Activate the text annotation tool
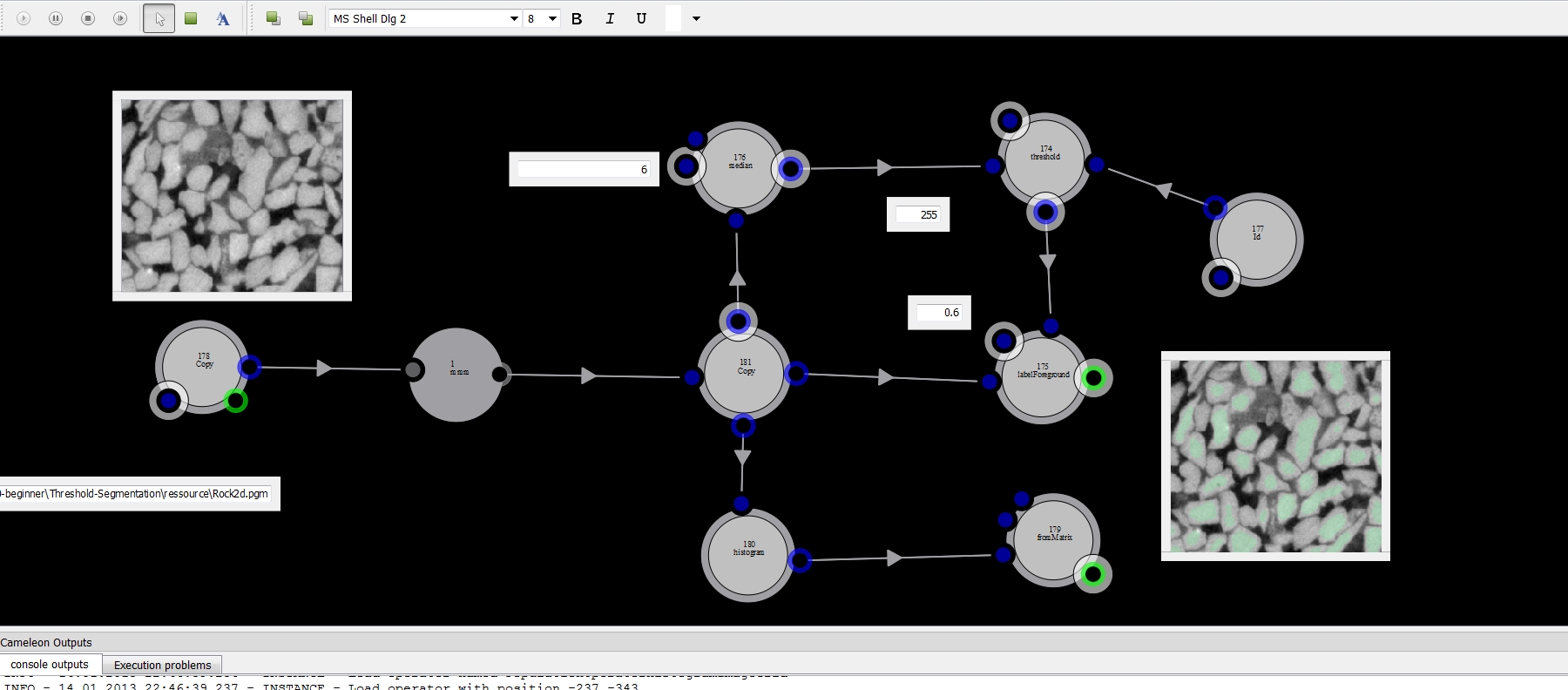The height and width of the screenshot is (690, 1568). pyautogui.click(x=223, y=18)
